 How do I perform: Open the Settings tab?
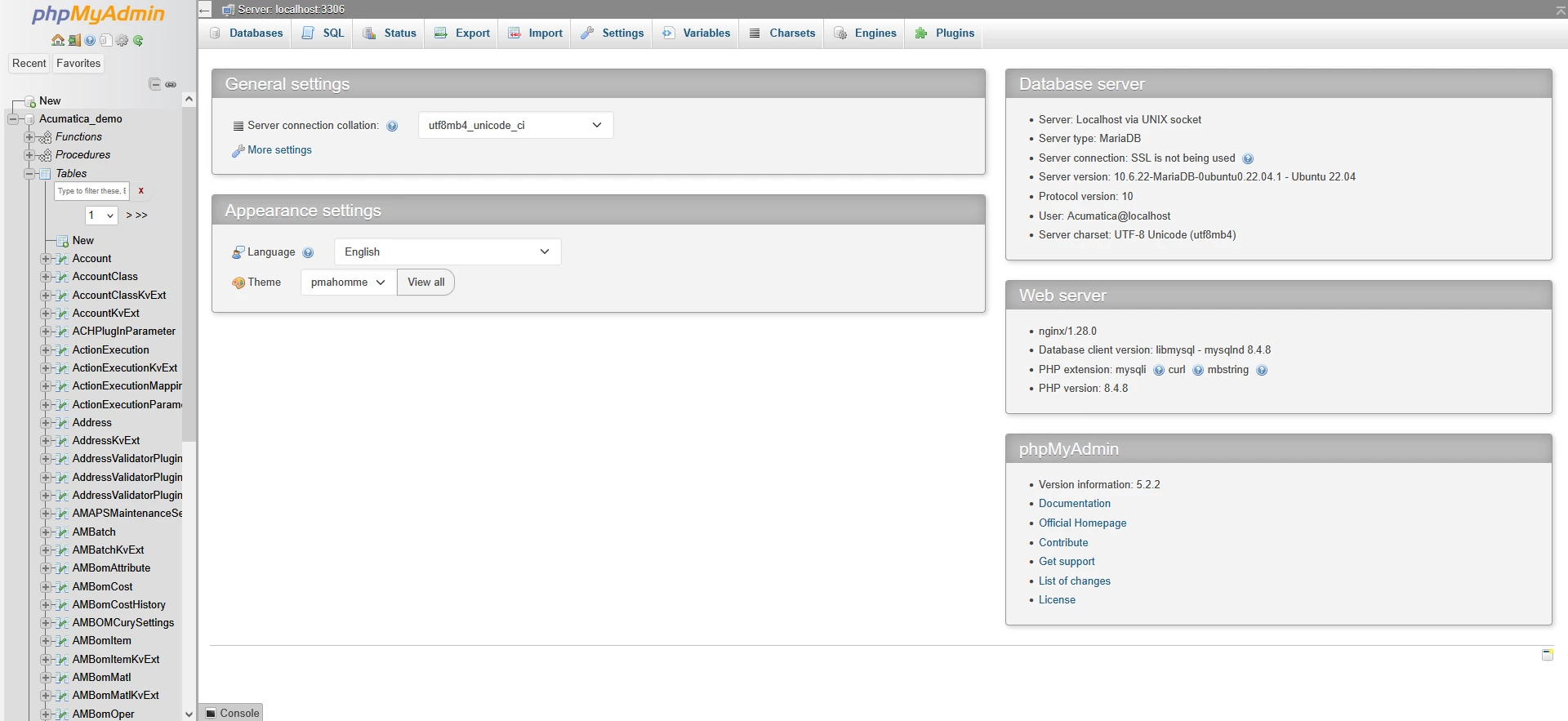[612, 33]
